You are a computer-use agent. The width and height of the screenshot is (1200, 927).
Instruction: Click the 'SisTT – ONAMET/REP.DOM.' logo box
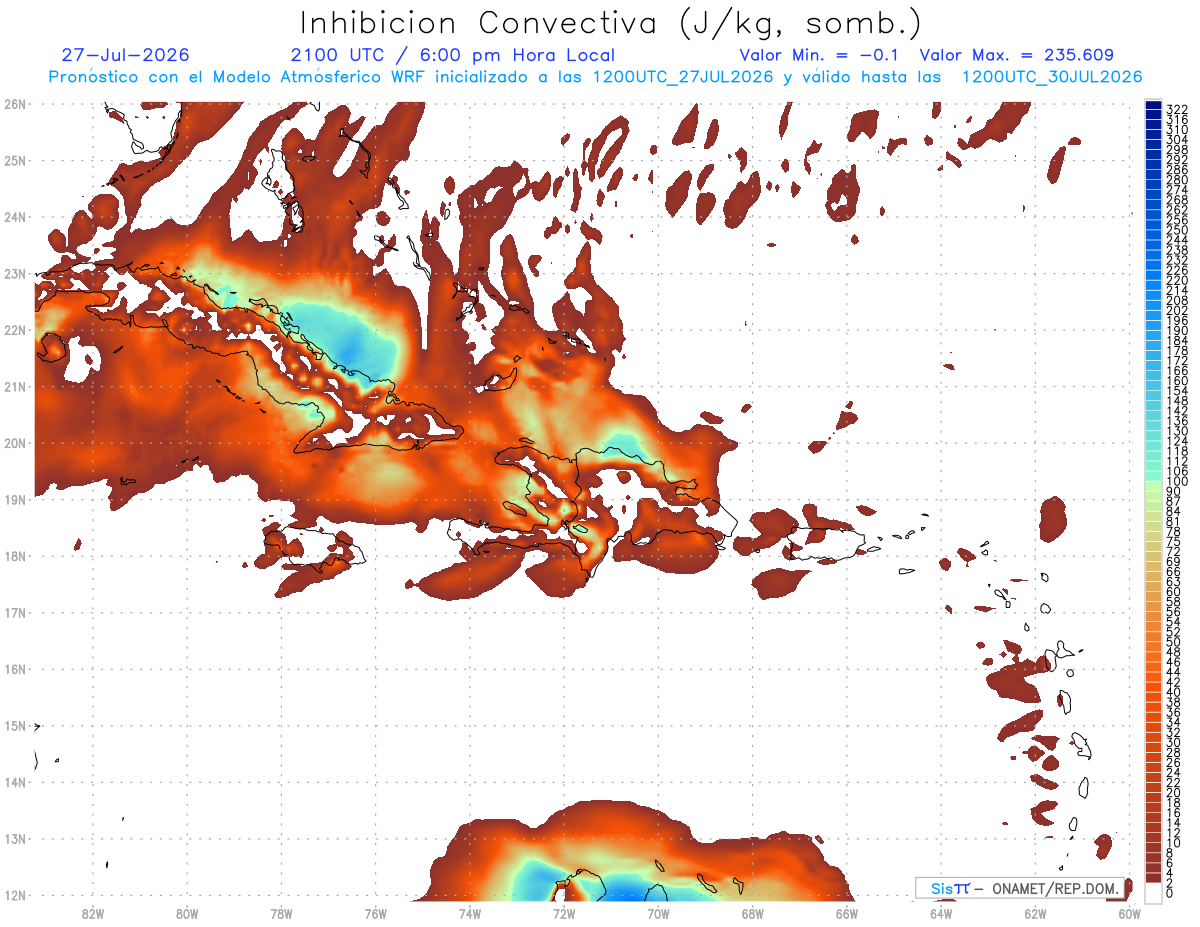click(1020, 888)
